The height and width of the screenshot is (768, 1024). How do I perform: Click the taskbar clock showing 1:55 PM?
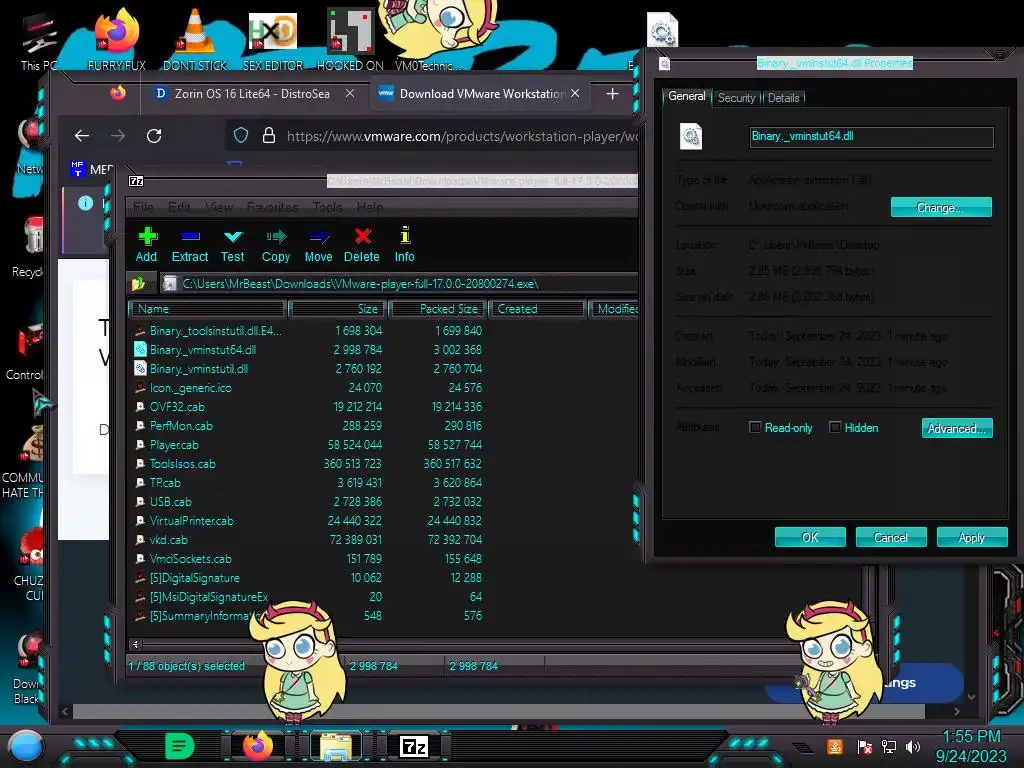point(971,746)
